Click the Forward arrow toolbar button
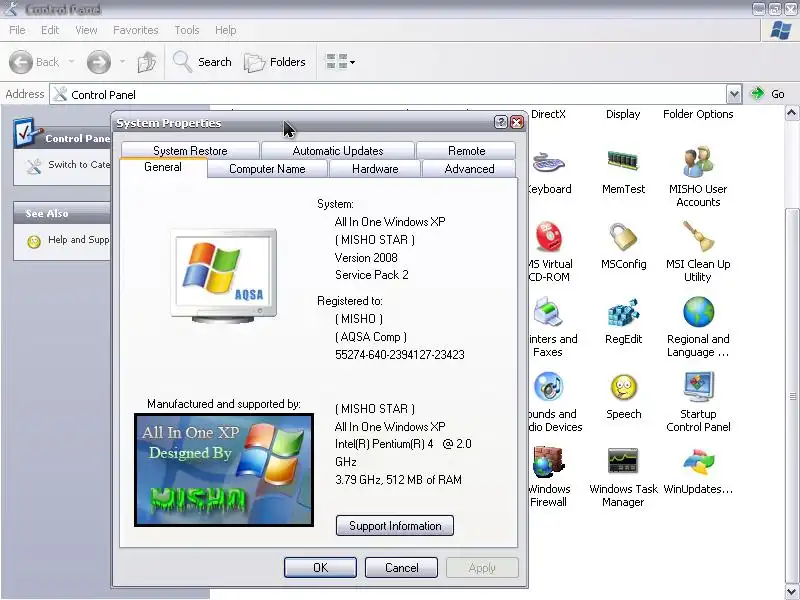The image size is (800, 600). pos(98,62)
